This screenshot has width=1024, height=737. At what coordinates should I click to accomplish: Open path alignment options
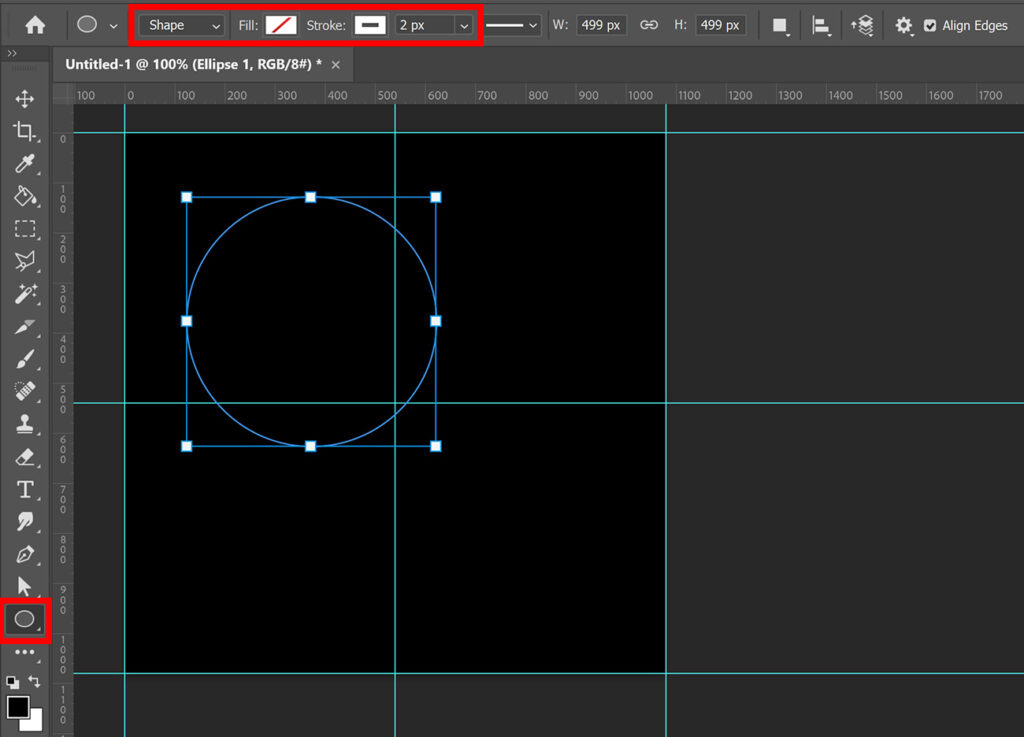click(820, 26)
